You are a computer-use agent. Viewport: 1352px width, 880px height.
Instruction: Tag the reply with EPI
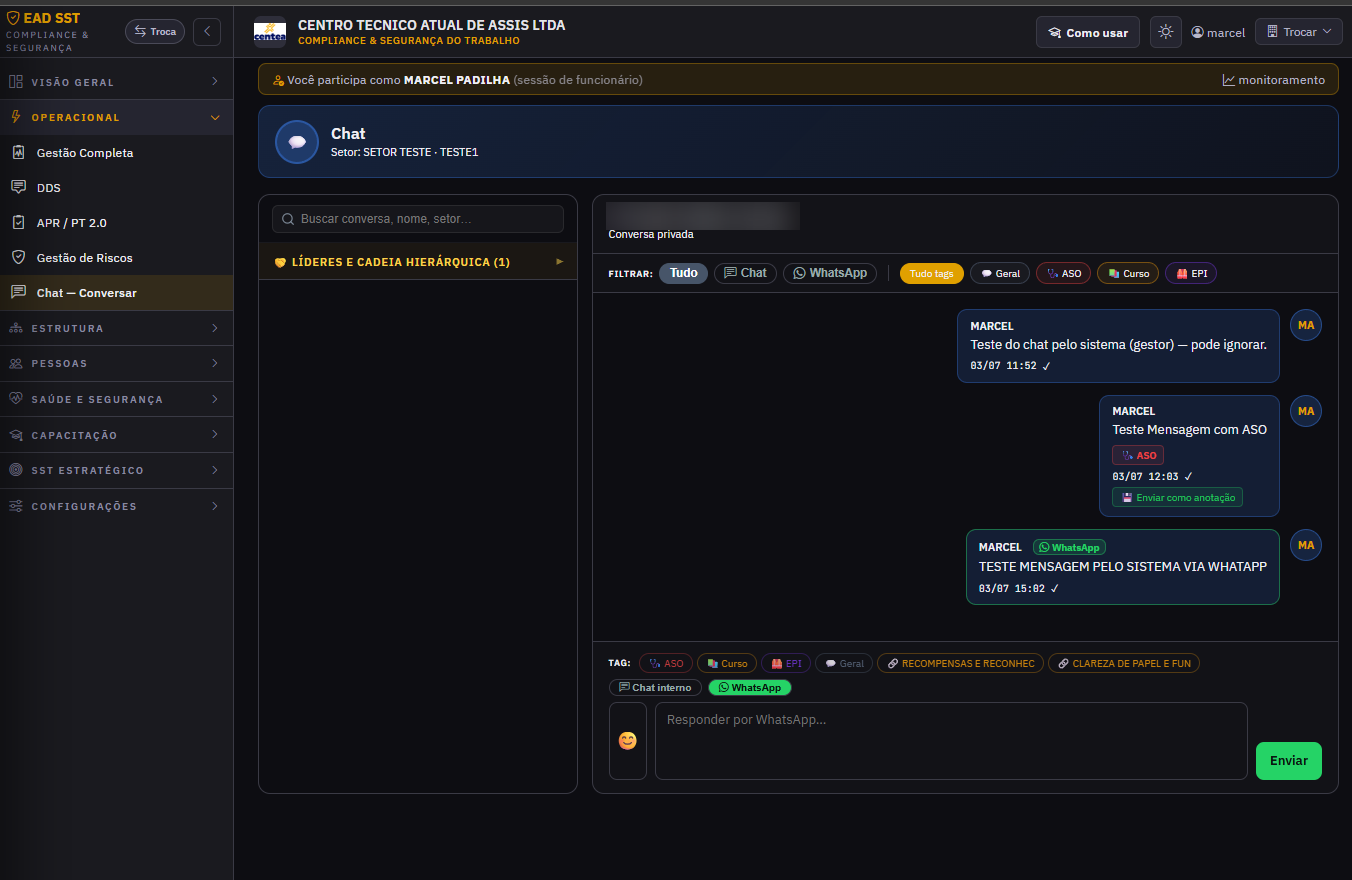(786, 663)
